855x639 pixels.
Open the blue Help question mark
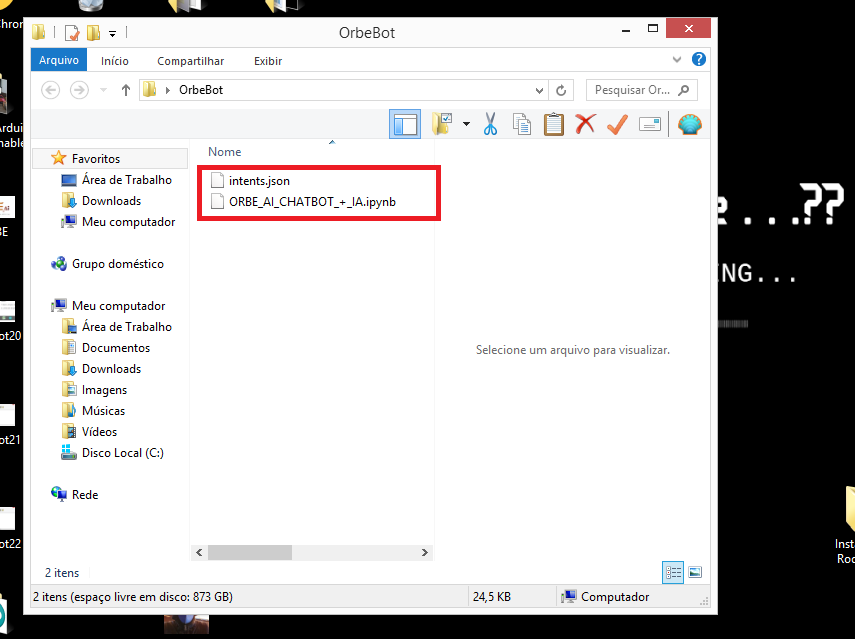click(699, 59)
